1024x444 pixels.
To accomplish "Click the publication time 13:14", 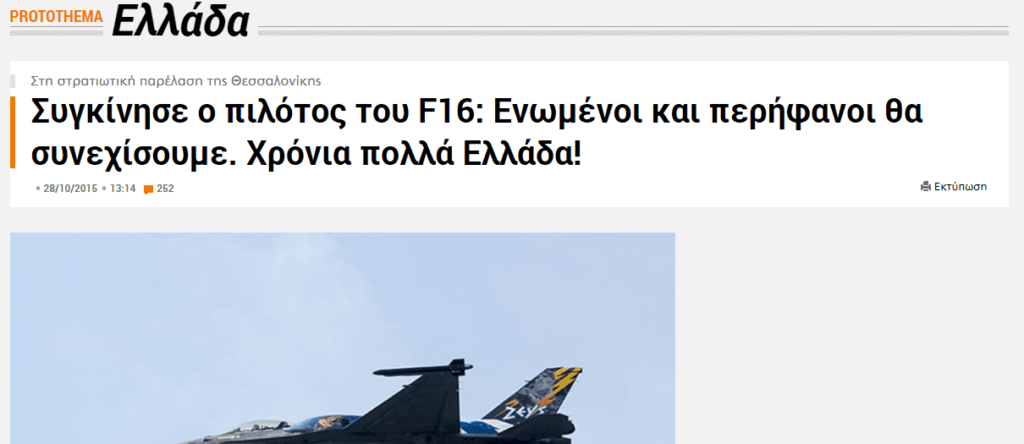I will point(123,189).
